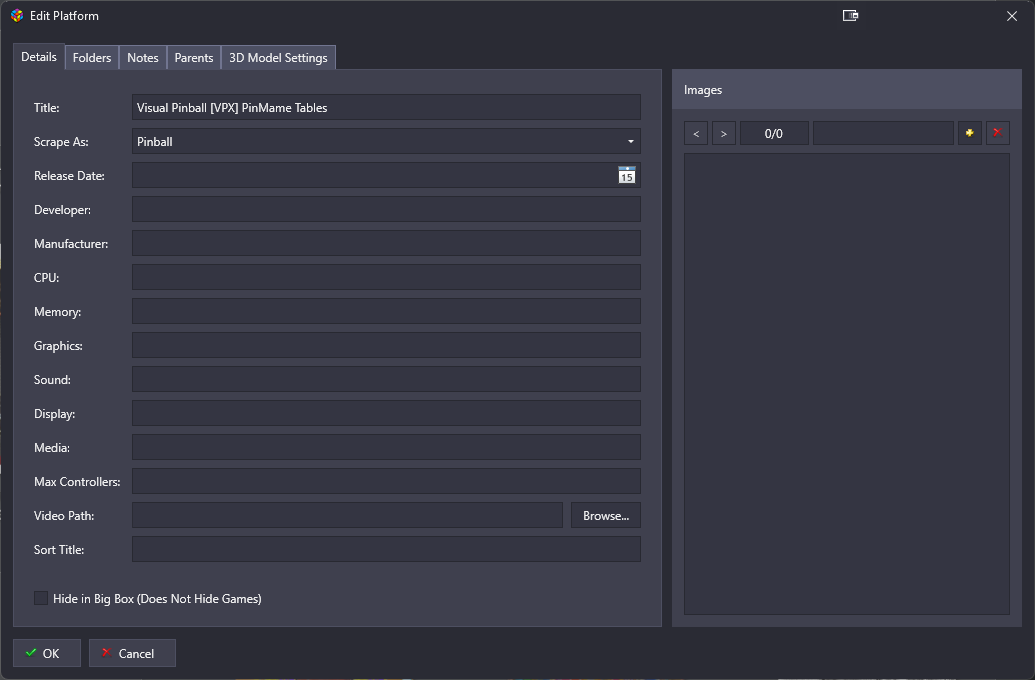This screenshot has width=1035, height=680.
Task: Go to previous image arrow
Action: click(x=696, y=133)
